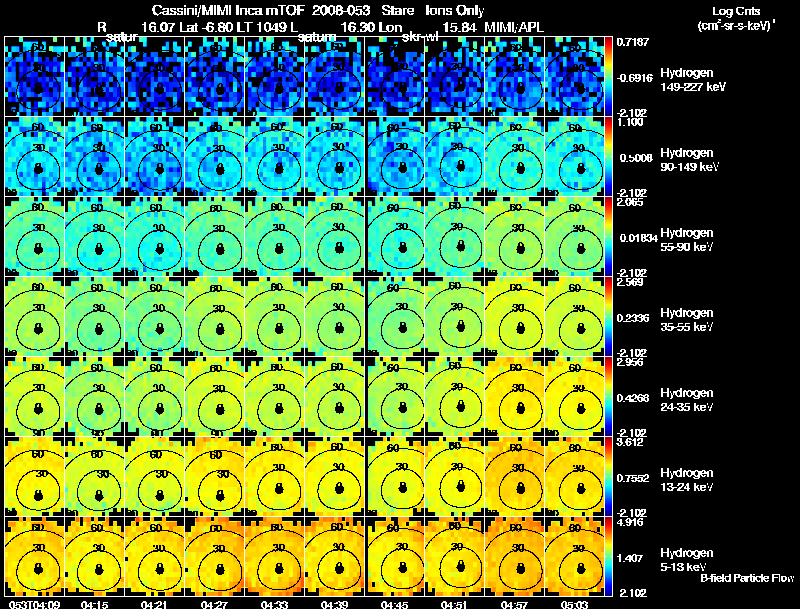Click the 'Stare' word in the title
Screen dimensions: 800x609
tap(397, 10)
